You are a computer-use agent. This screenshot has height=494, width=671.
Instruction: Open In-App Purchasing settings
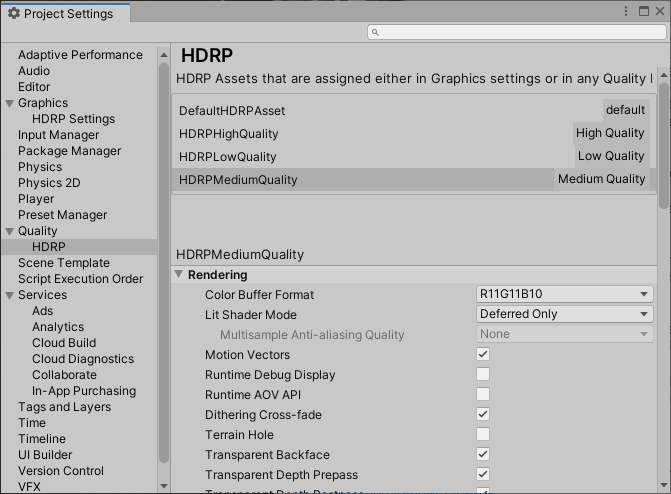[x=84, y=391]
